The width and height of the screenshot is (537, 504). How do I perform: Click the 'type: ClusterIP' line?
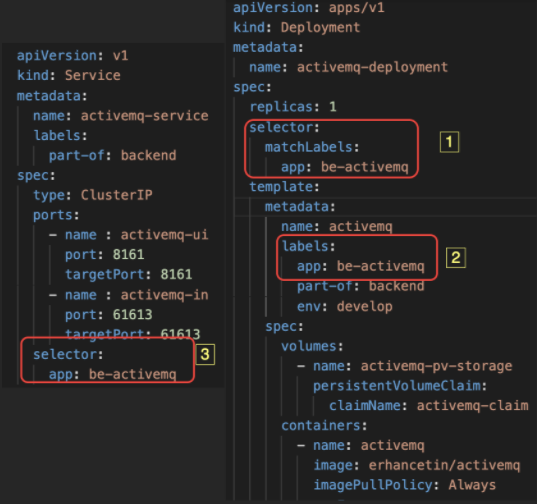[92, 195]
